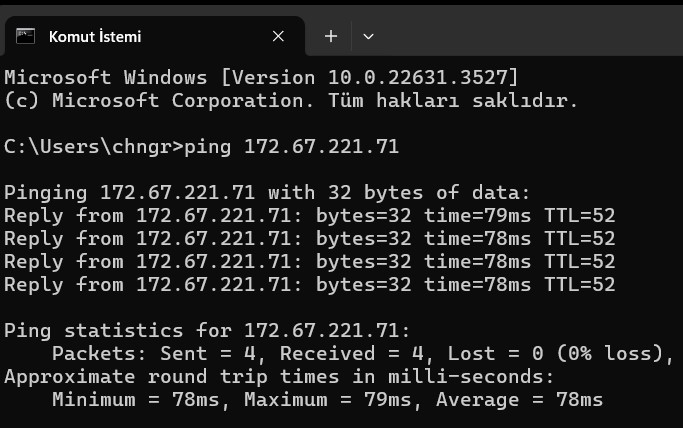
Task: Open a new tab with plus button
Action: [331, 36]
